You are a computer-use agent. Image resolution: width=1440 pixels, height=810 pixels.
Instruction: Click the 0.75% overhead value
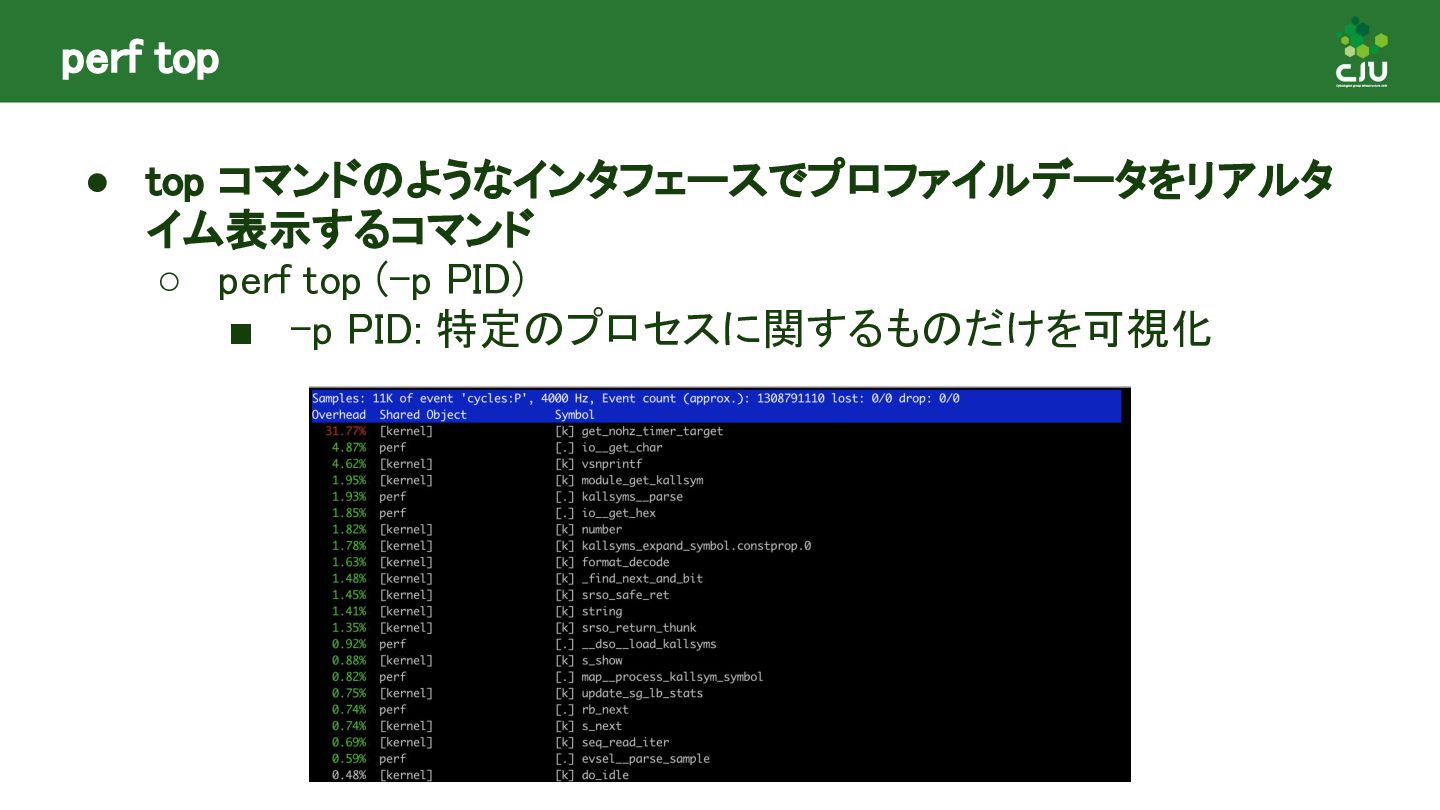[349, 693]
